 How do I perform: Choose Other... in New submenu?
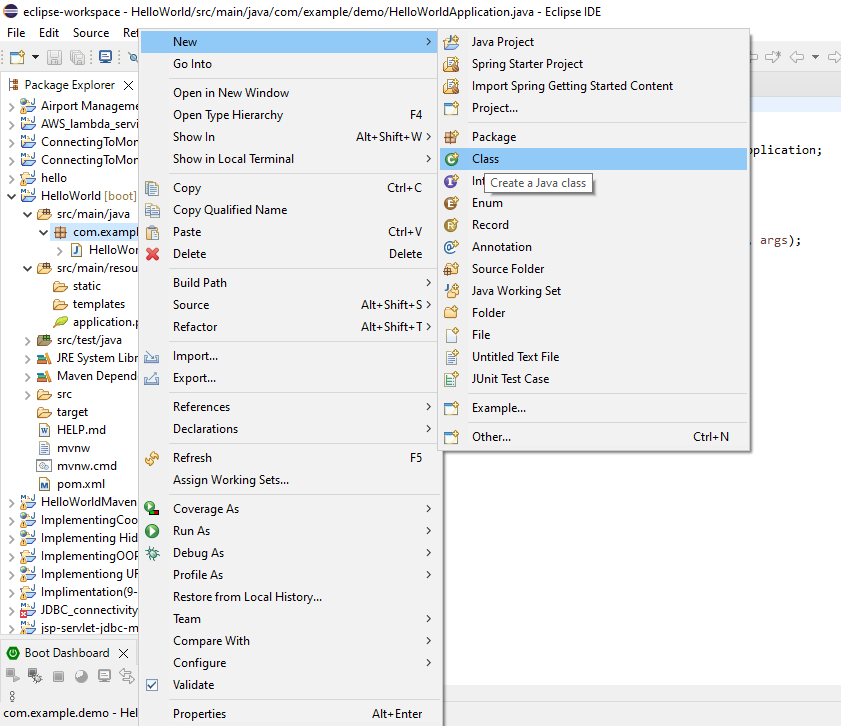click(x=593, y=437)
